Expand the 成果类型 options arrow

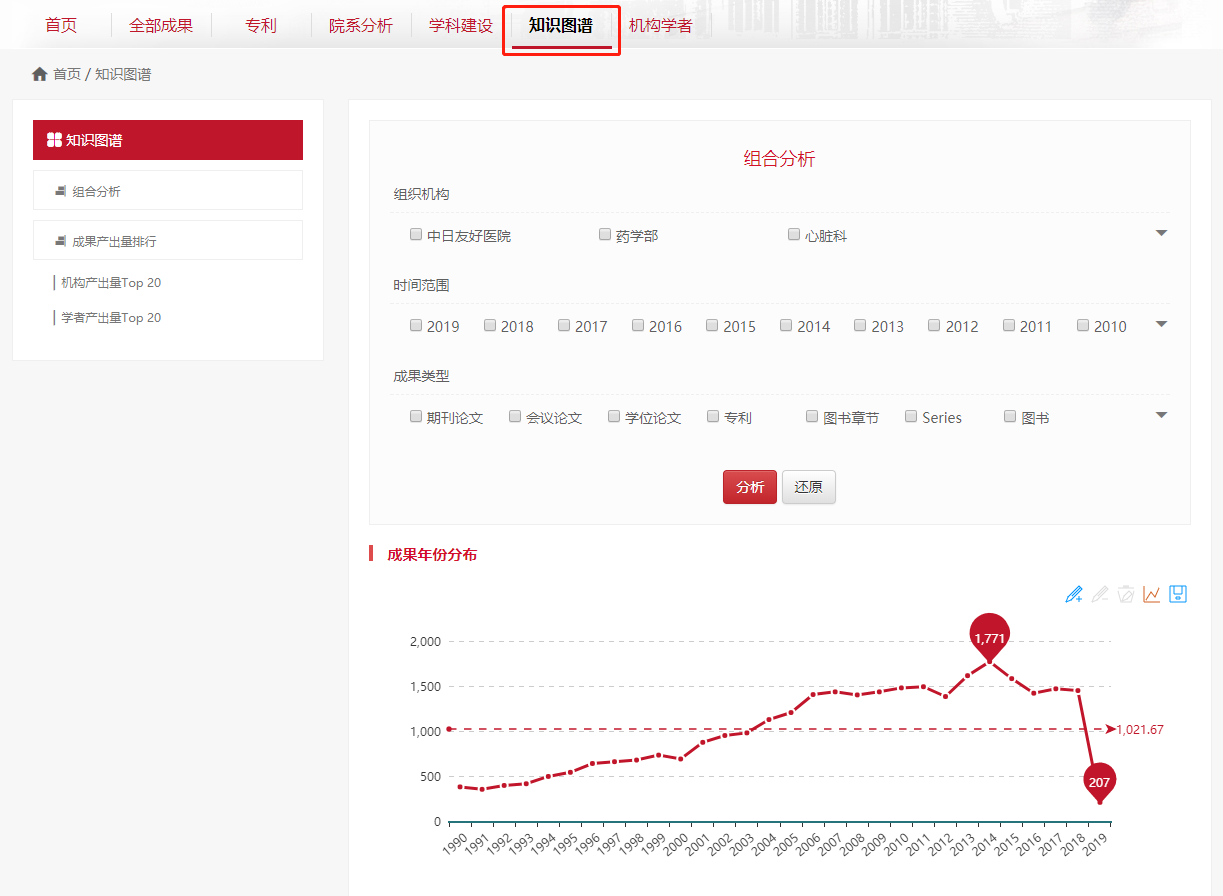(1161, 415)
